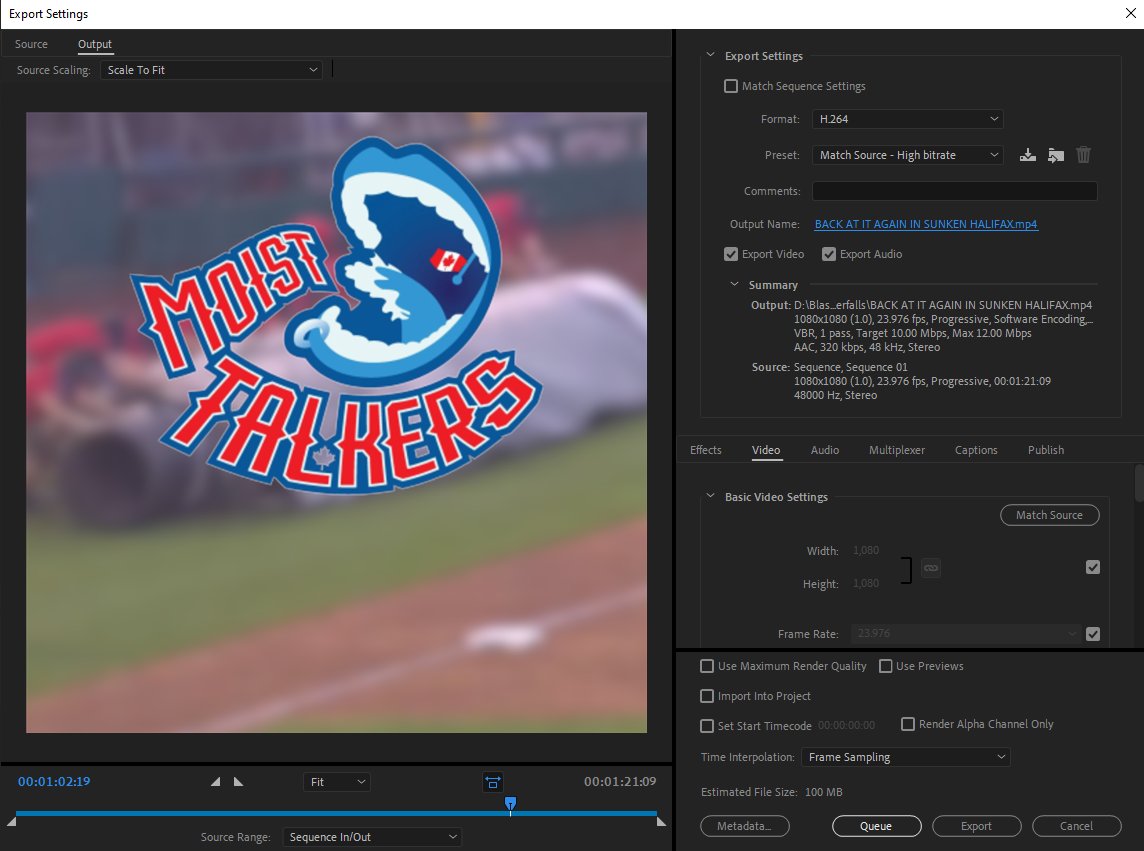Open the Effects tab
Screen dimensions: 1144x851
click(x=706, y=450)
